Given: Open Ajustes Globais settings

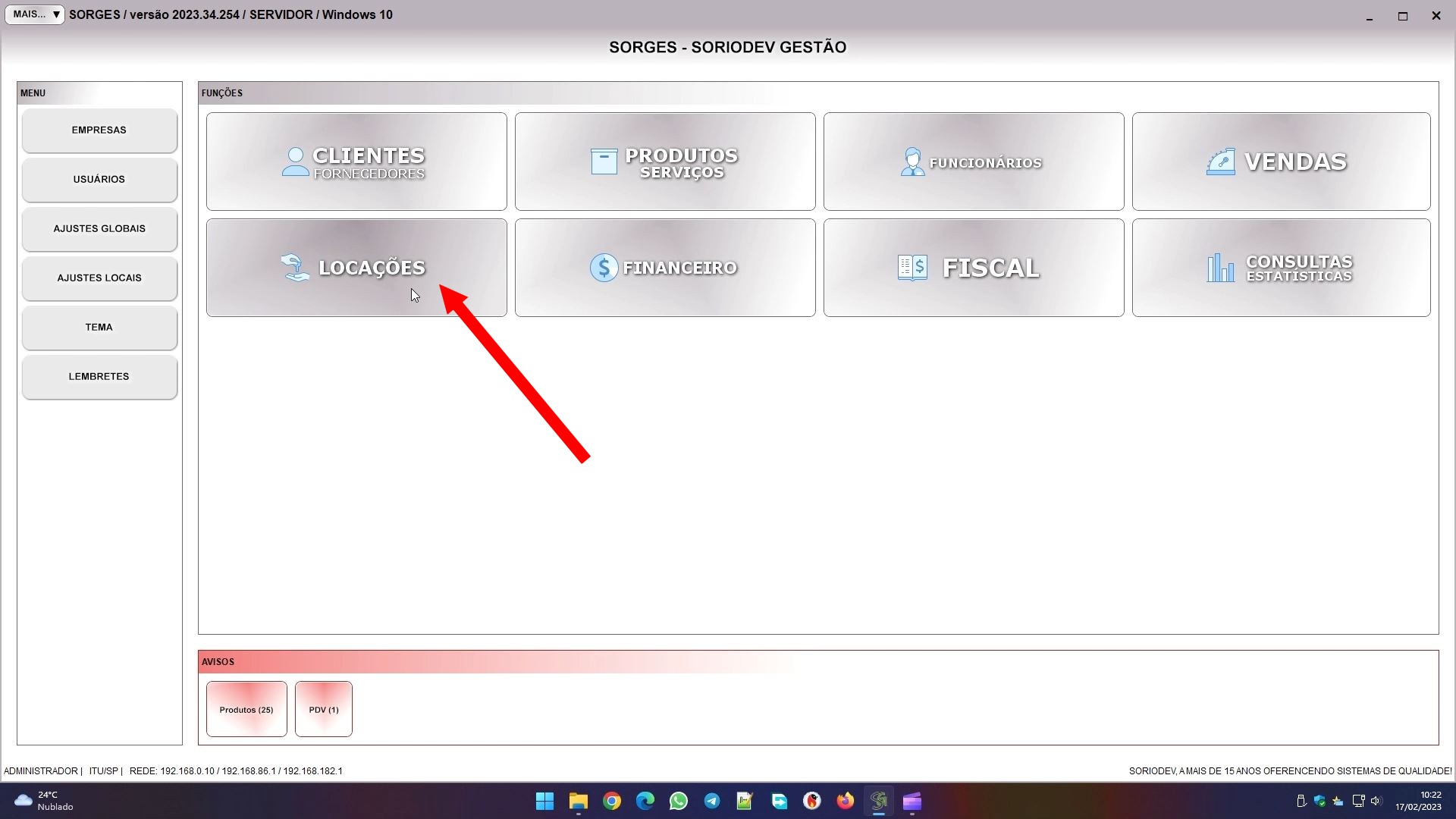Looking at the screenshot, I should 99,229.
